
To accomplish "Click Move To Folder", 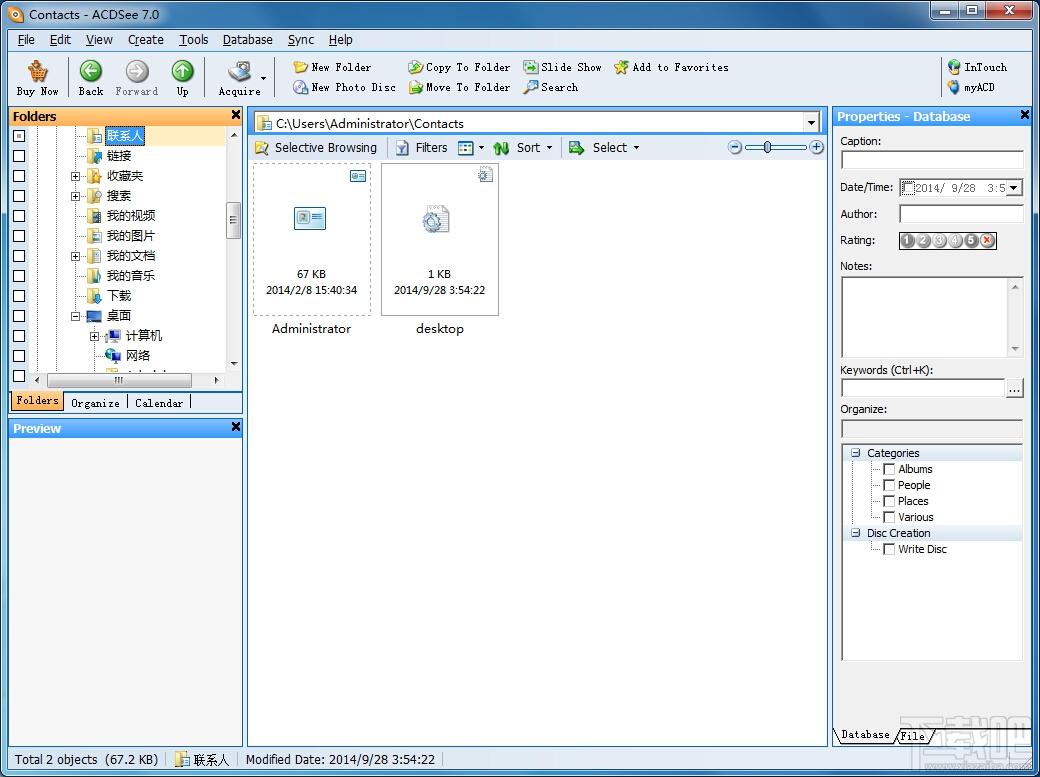I will coord(459,87).
